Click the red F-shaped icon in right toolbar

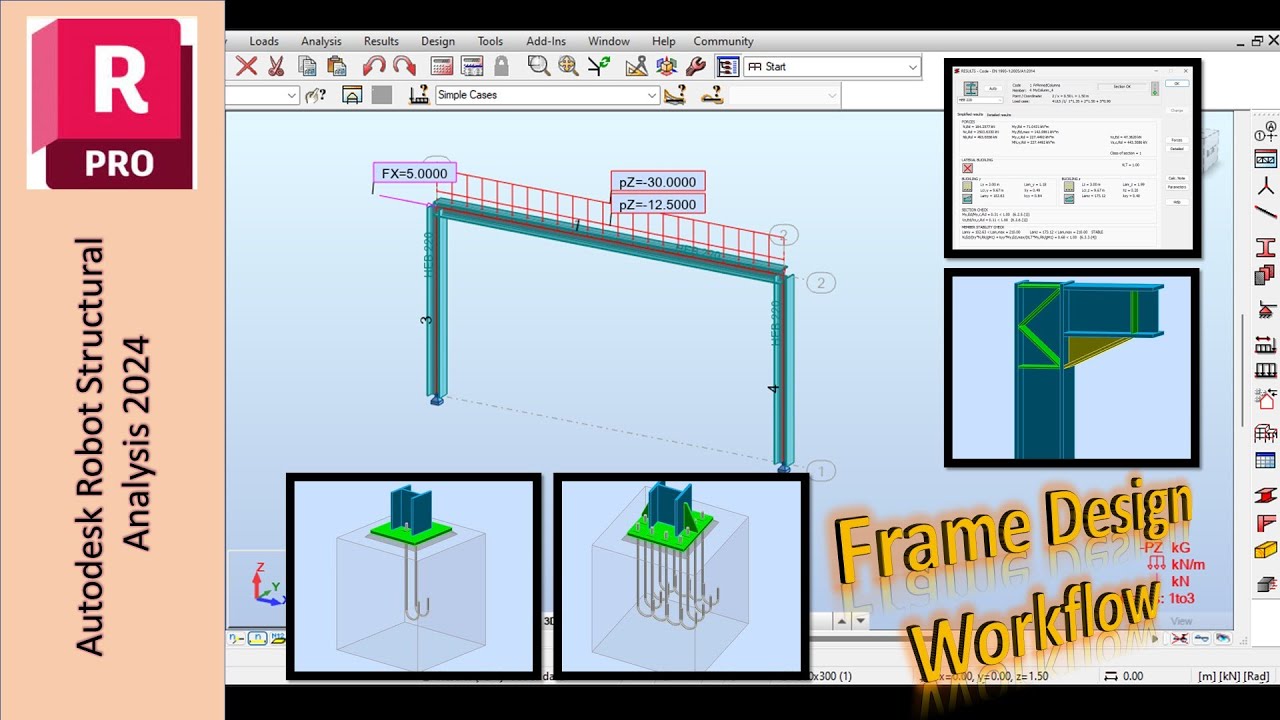coord(1265,524)
